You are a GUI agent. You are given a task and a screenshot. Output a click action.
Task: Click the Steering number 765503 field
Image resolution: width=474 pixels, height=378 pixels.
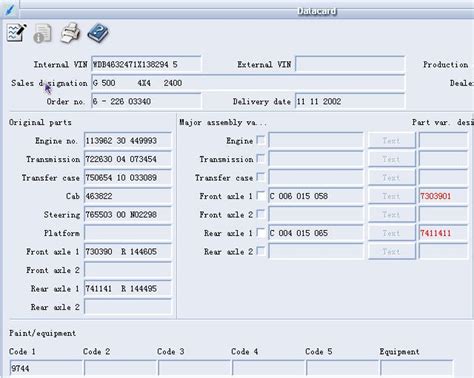click(128, 215)
